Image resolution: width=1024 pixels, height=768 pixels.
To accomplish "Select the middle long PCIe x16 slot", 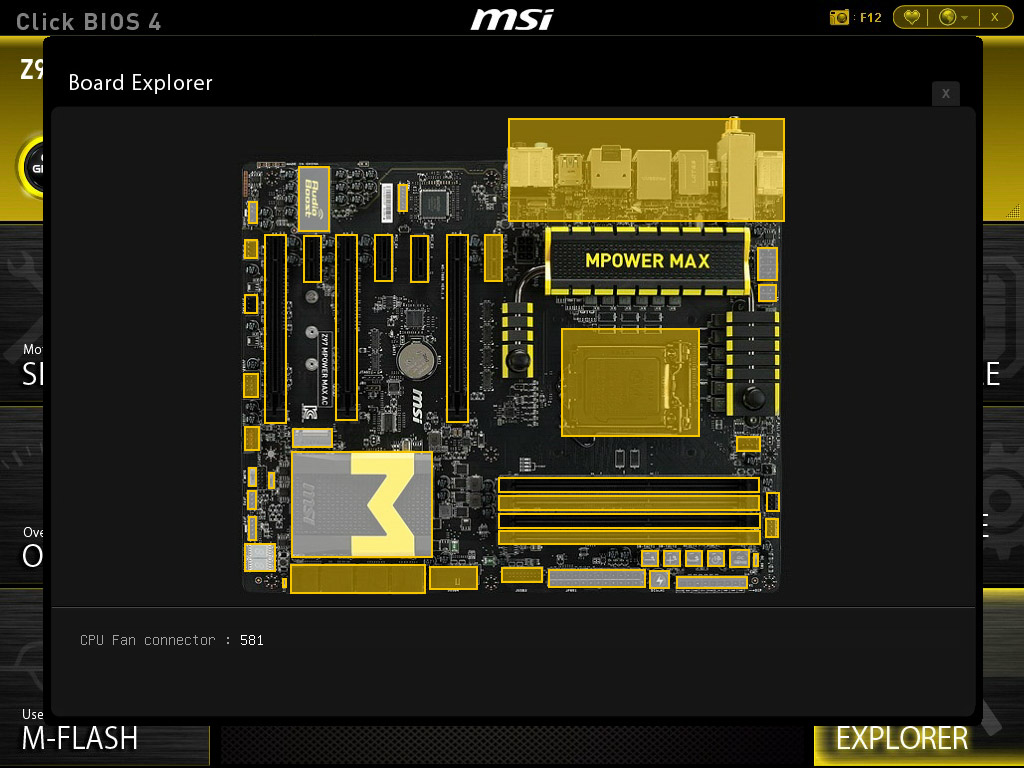I will (x=346, y=327).
